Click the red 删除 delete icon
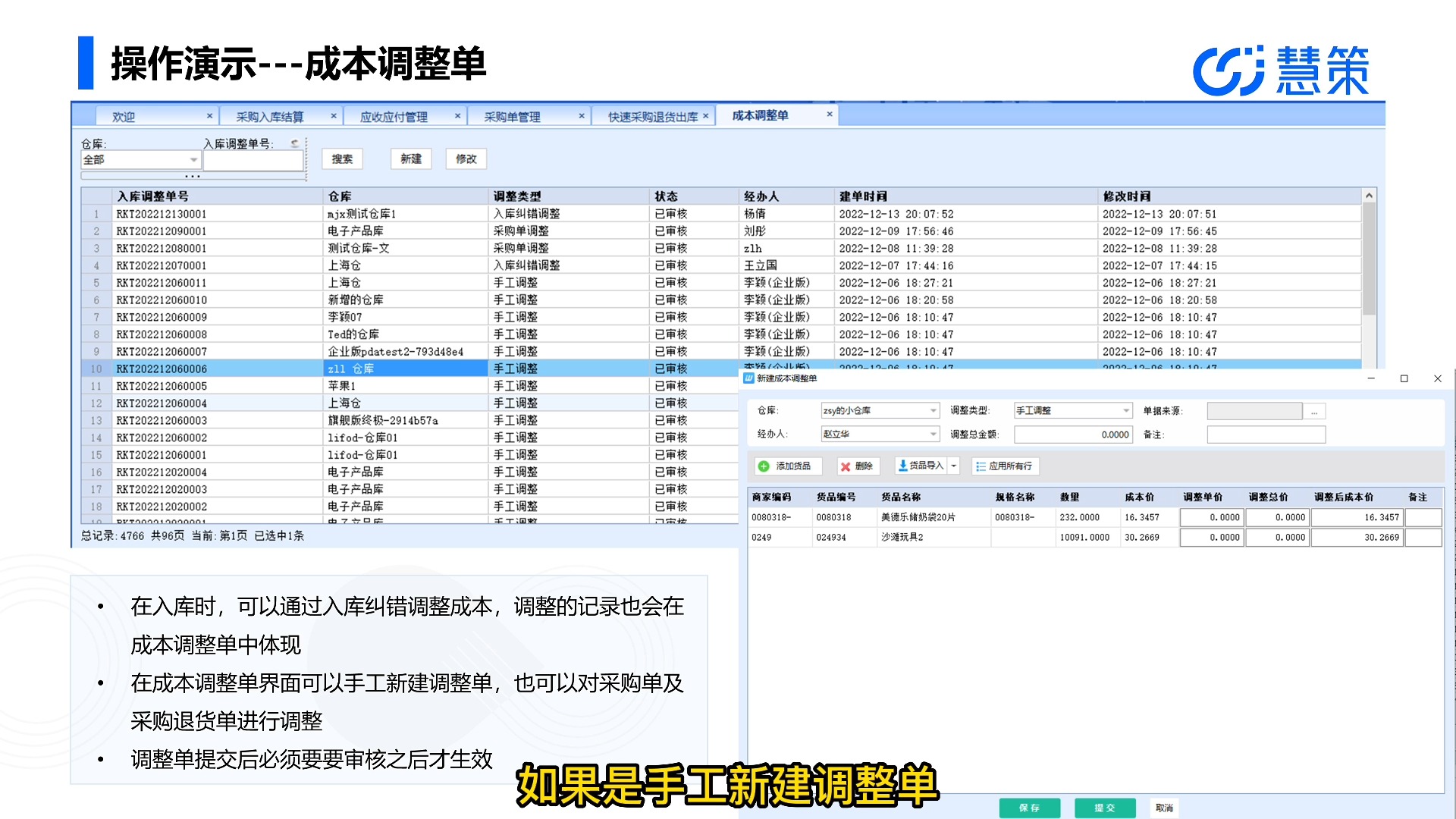The width and height of the screenshot is (1456, 819). tap(846, 466)
